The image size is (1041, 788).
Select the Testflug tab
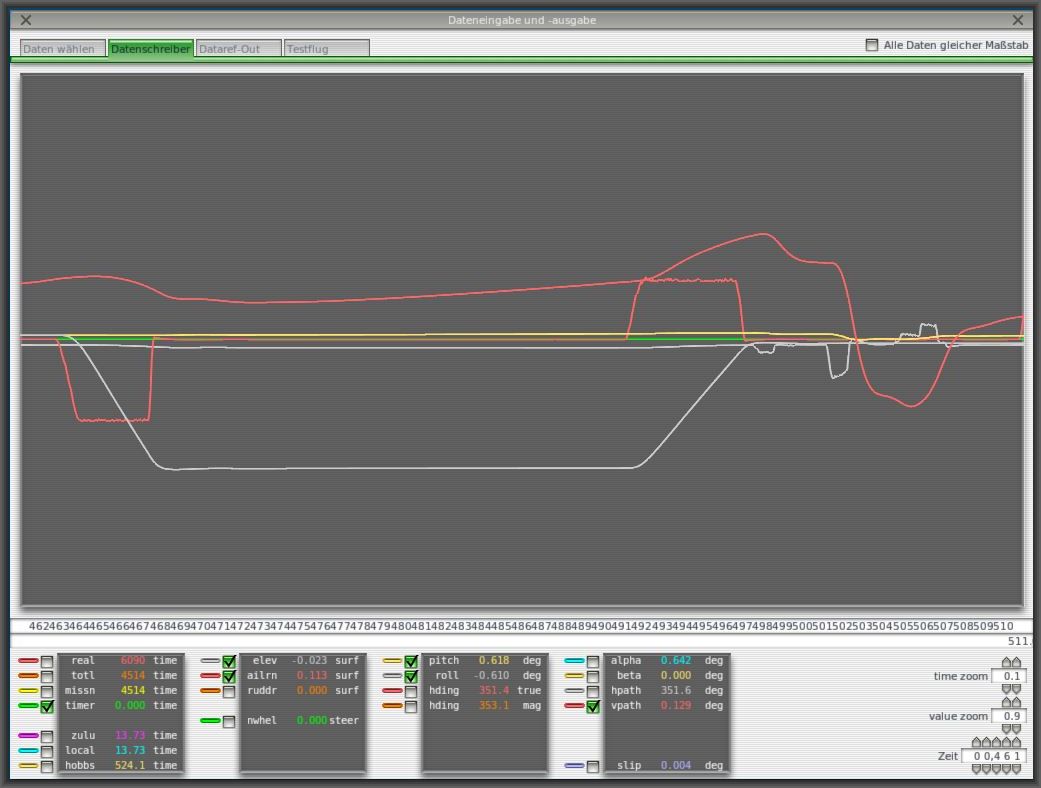[326, 48]
